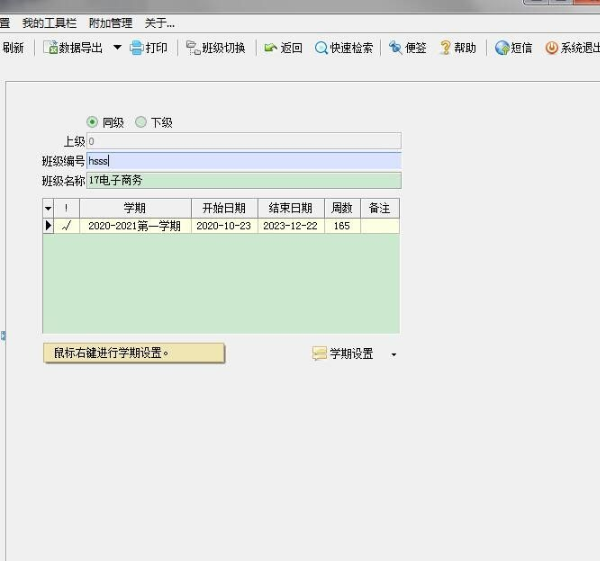Click the 返回 return icon
The height and width of the screenshot is (561, 600).
pyautogui.click(x=271, y=48)
